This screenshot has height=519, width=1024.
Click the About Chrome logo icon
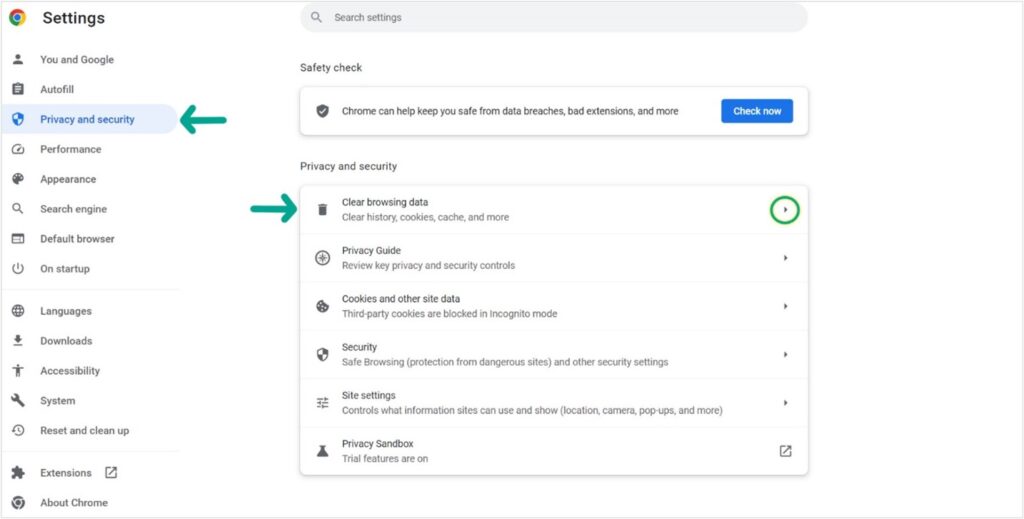click(x=18, y=503)
